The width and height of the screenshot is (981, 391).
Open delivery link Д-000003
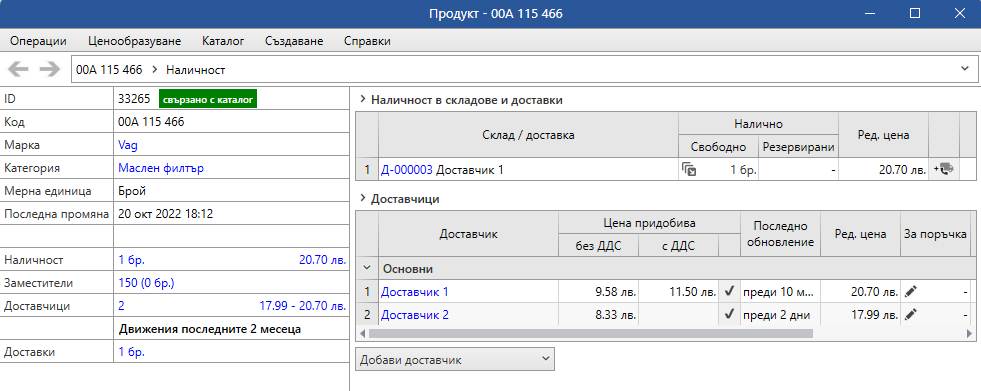[x=407, y=169]
